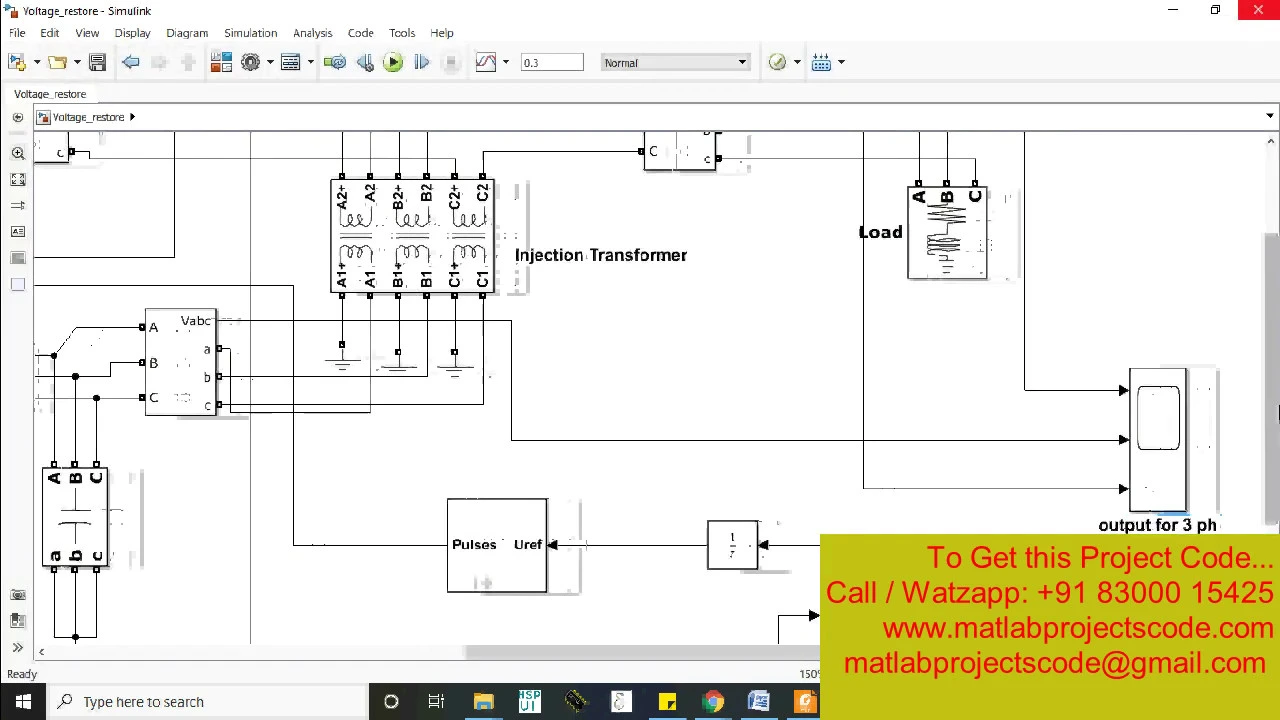Viewport: 1280px width, 720px height.
Task: Click the Model Advisor checkmark icon
Action: [x=777, y=63]
